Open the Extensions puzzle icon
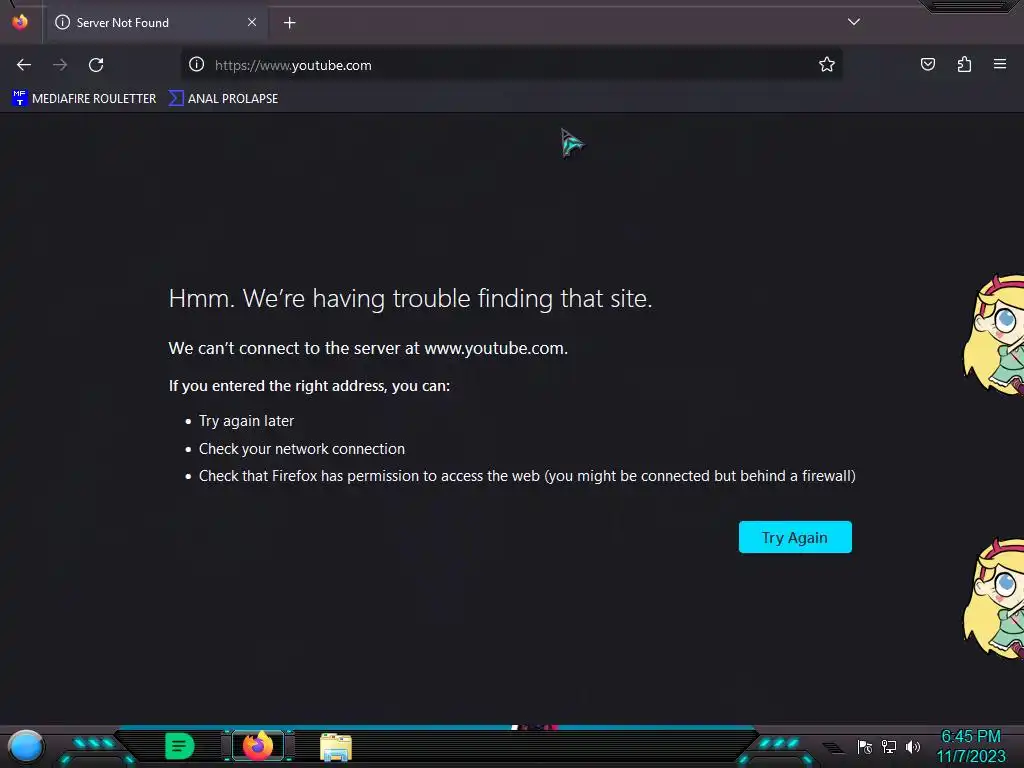Image resolution: width=1024 pixels, height=768 pixels. pyautogui.click(x=964, y=64)
